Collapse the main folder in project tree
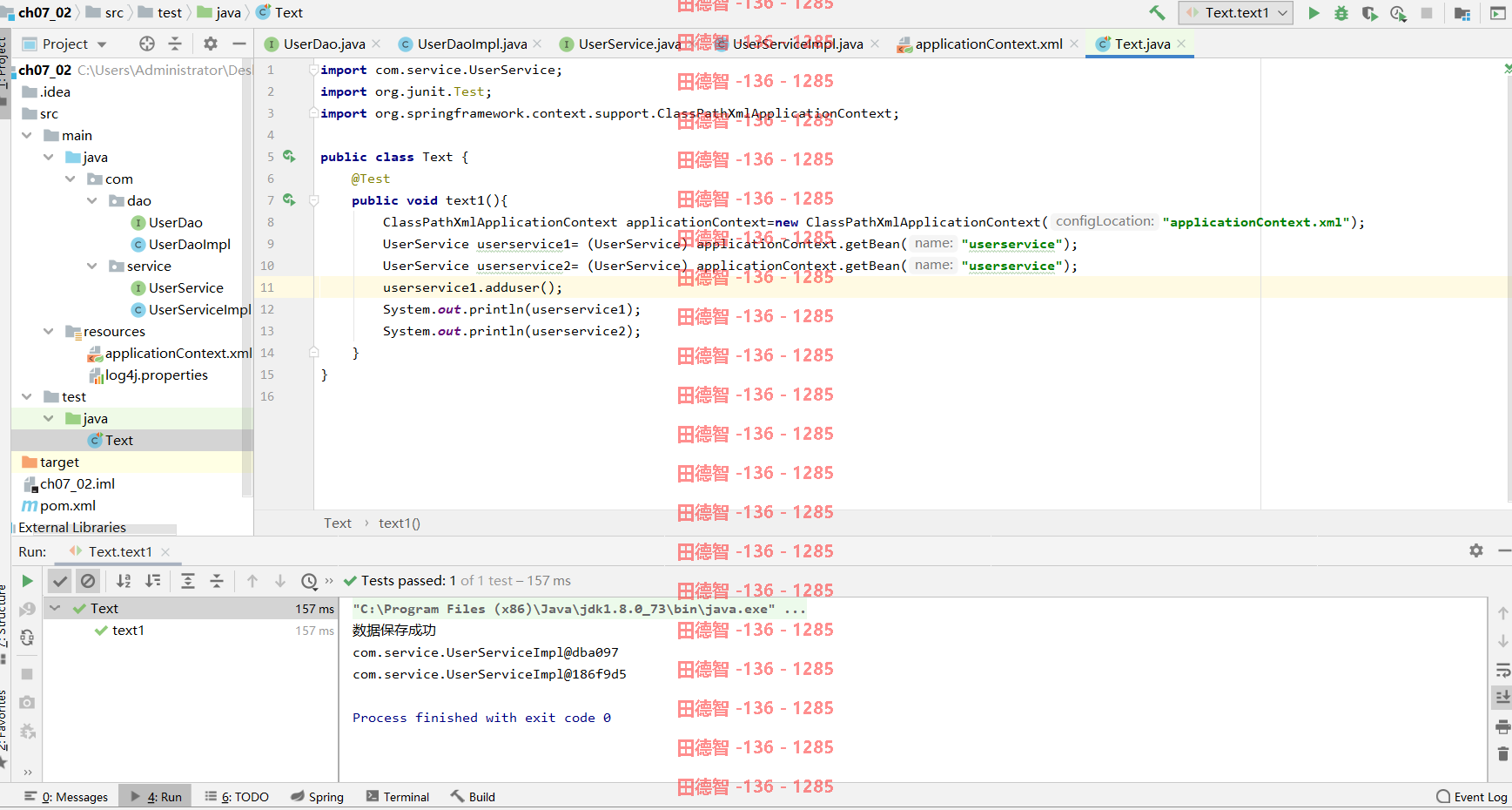1512x810 pixels. [x=27, y=135]
